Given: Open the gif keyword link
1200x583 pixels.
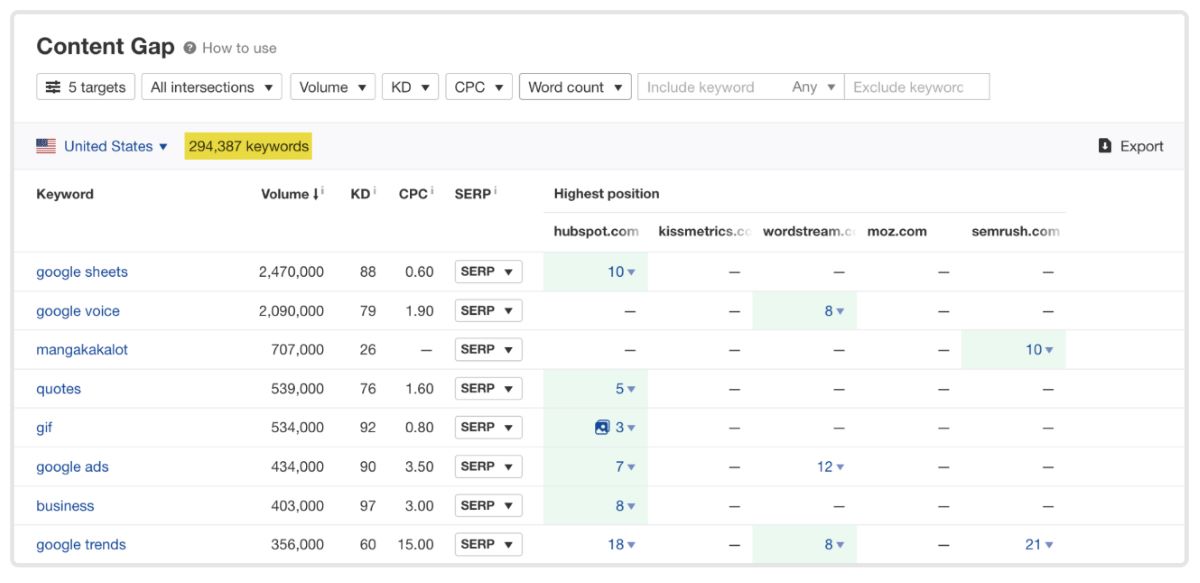Looking at the screenshot, I should [x=44, y=428].
